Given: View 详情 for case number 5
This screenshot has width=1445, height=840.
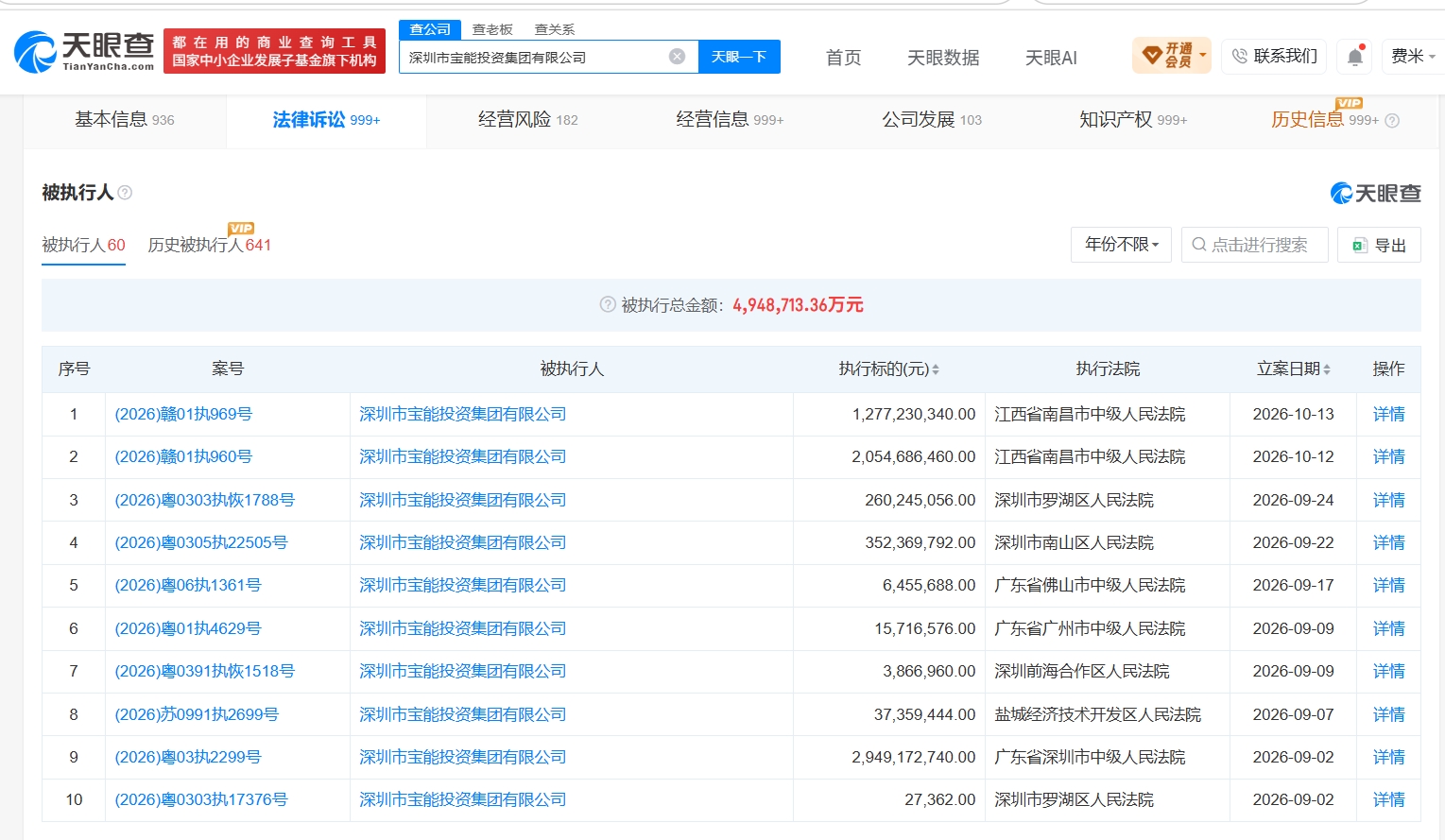Looking at the screenshot, I should pyautogui.click(x=1388, y=585).
